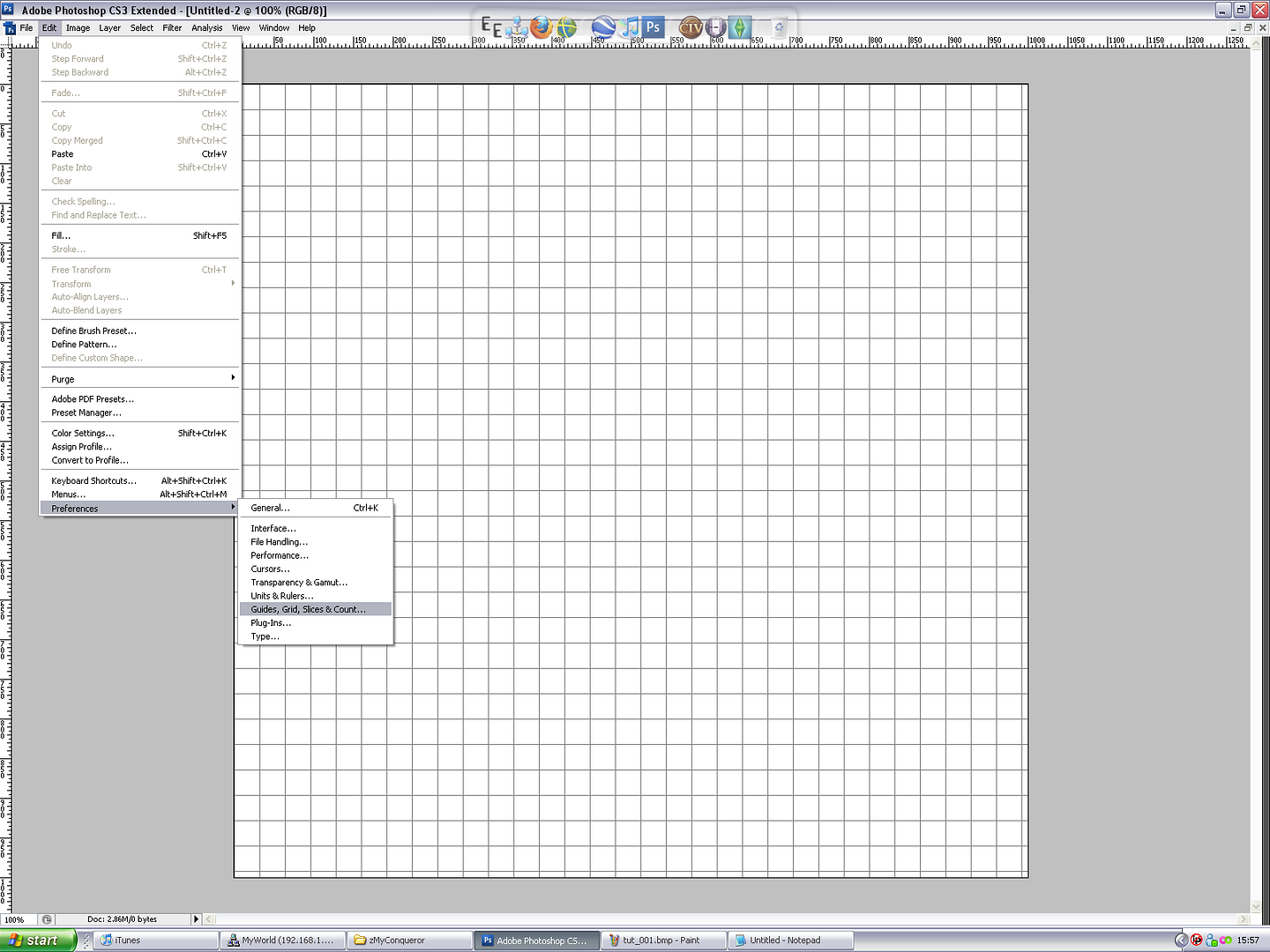Click the pink and green circles tray icon
The image size is (1270, 952).
click(1226, 940)
